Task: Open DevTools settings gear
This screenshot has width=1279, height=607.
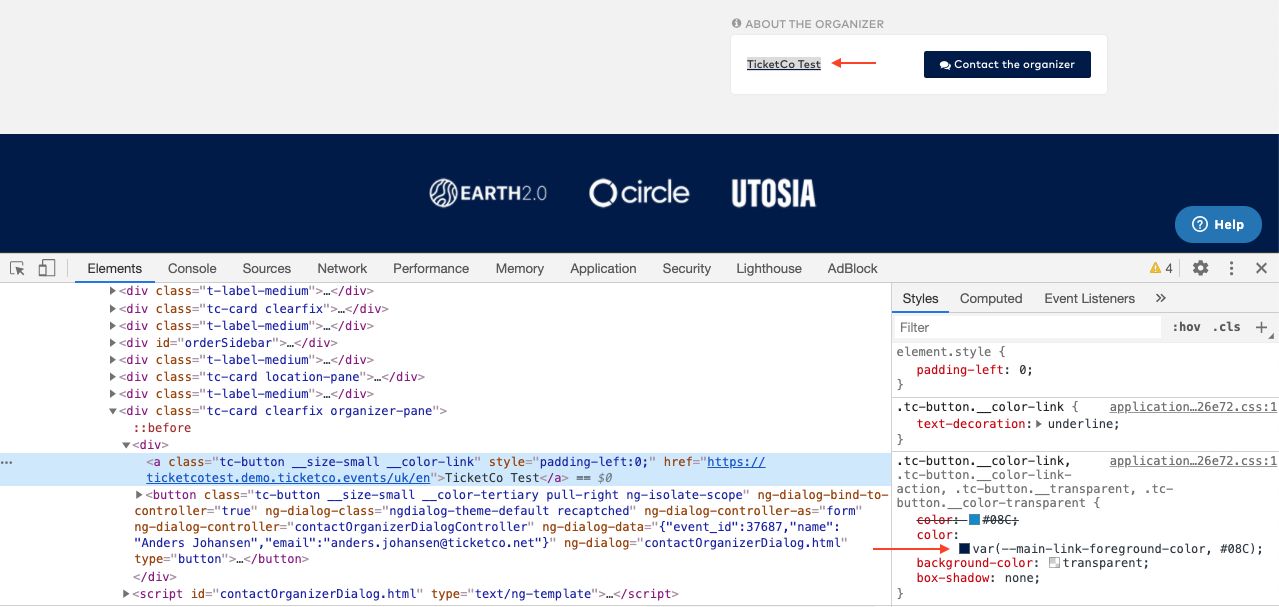Action: 1200,268
